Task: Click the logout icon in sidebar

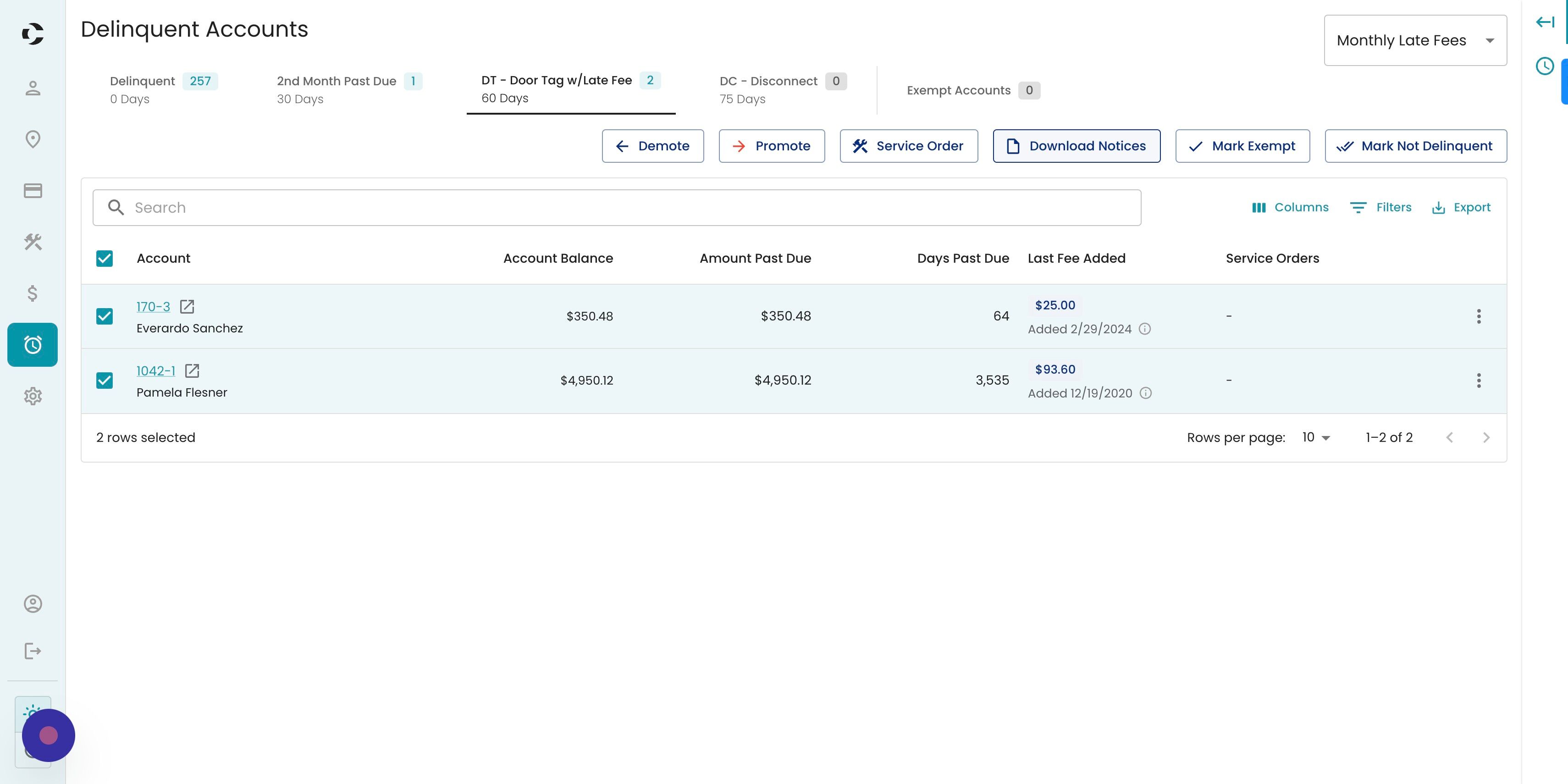Action: [33, 651]
